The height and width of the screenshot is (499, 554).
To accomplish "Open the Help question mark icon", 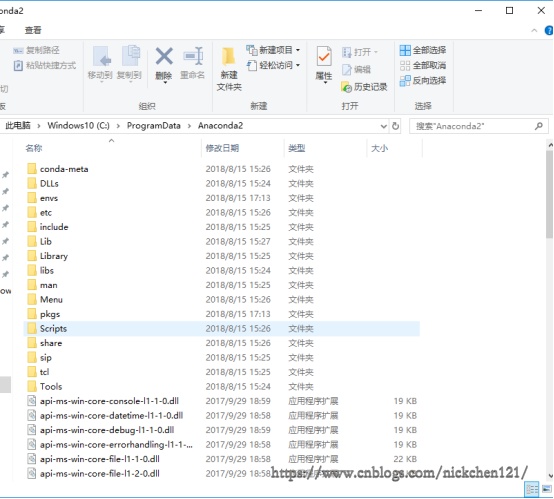I will pos(549,31).
